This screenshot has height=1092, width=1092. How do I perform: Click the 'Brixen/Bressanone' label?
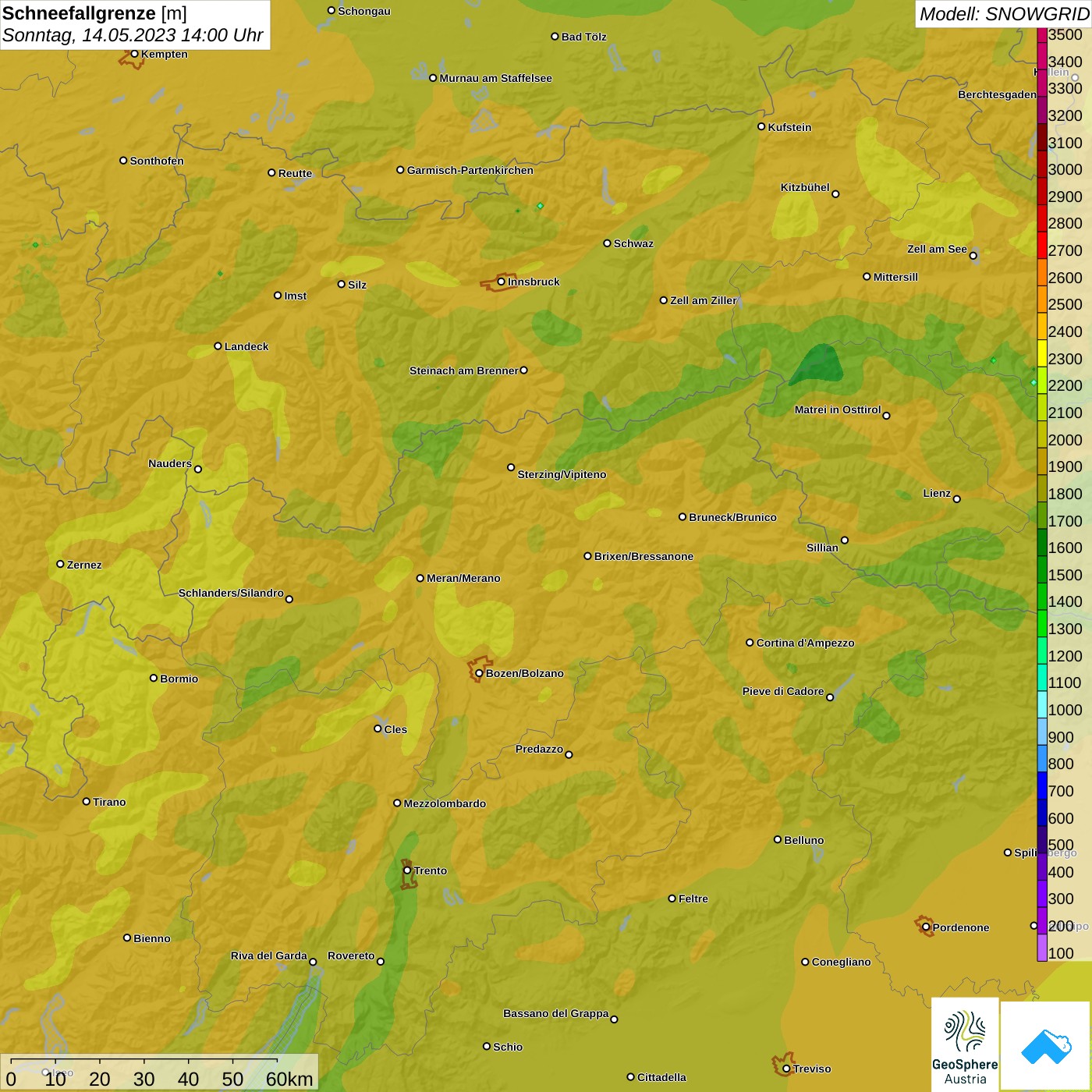point(644,556)
